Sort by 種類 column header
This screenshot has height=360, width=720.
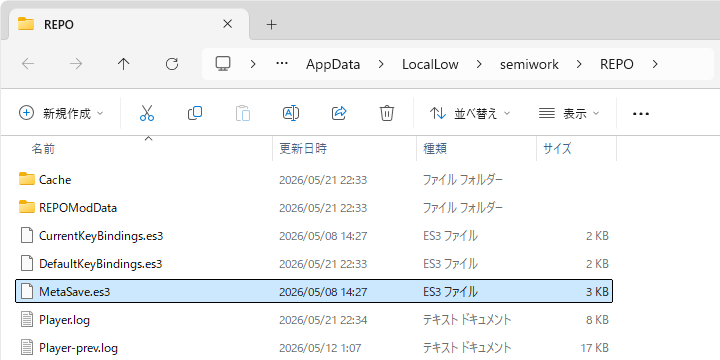(435, 148)
